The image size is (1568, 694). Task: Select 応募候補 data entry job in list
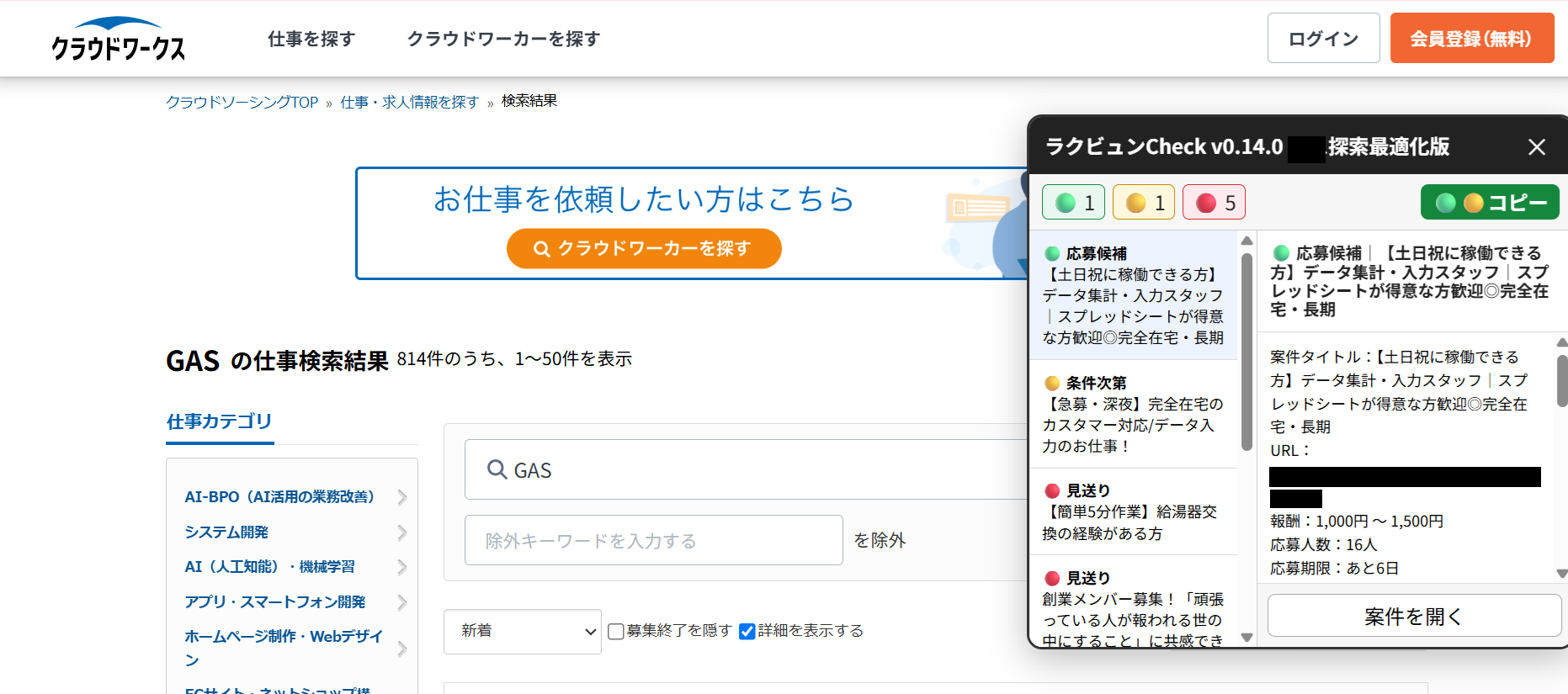[1133, 295]
